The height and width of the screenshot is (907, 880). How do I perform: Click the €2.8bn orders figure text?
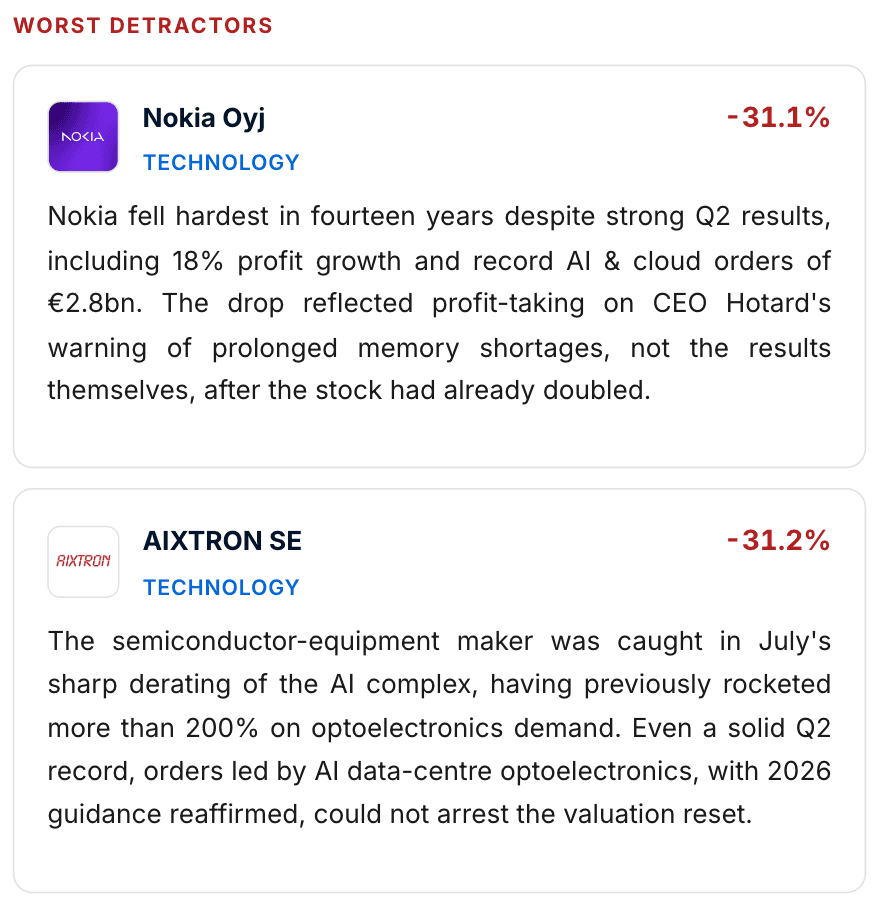[x=95, y=303]
